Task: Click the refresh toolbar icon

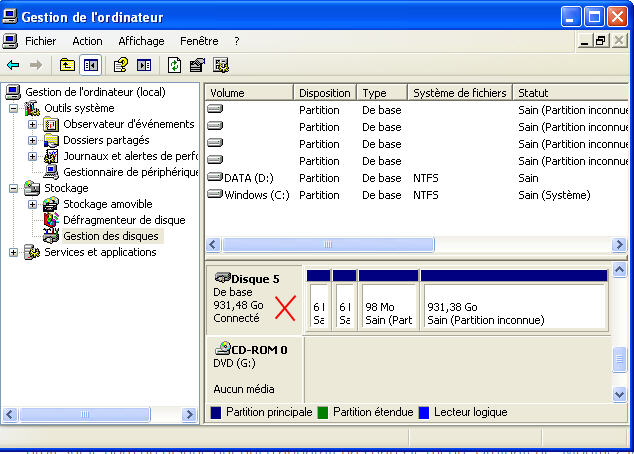Action: tap(174, 65)
